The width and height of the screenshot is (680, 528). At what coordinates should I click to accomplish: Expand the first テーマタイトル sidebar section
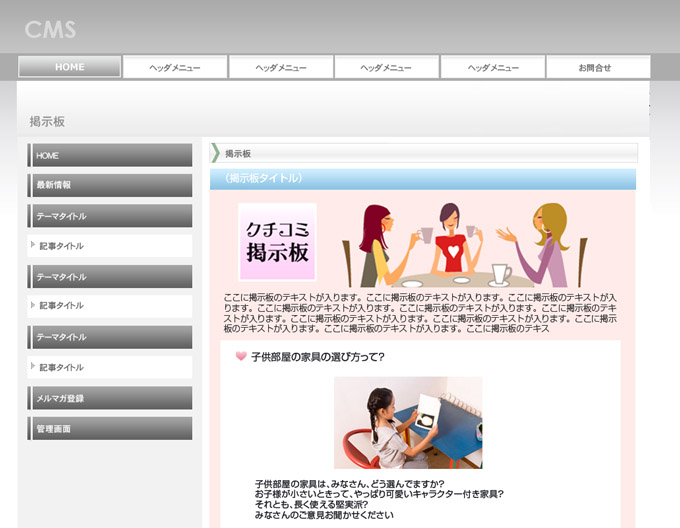pyautogui.click(x=109, y=216)
